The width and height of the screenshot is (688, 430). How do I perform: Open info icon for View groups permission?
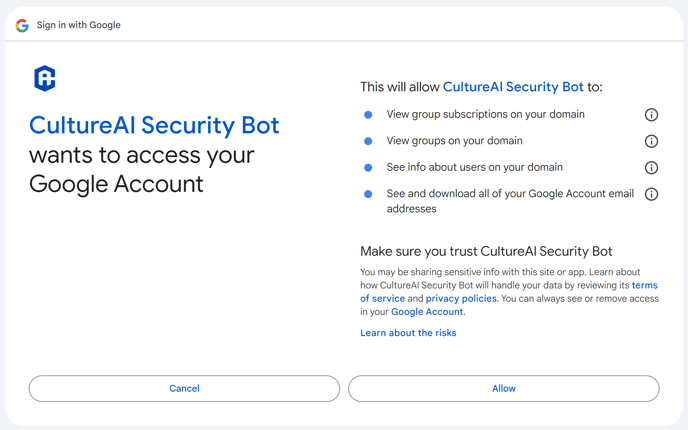(x=651, y=141)
